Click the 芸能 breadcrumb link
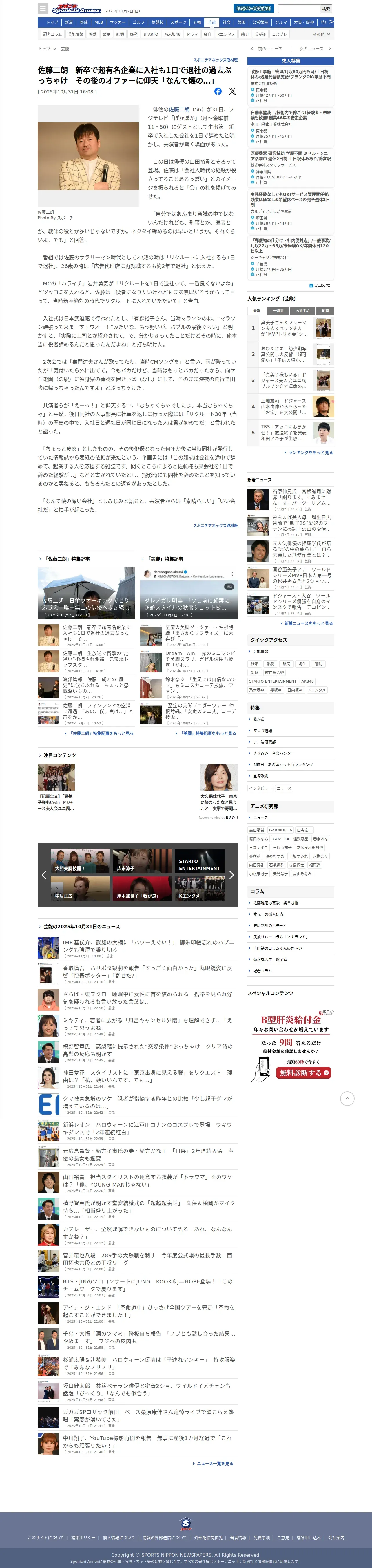372x1568 pixels. tap(65, 49)
